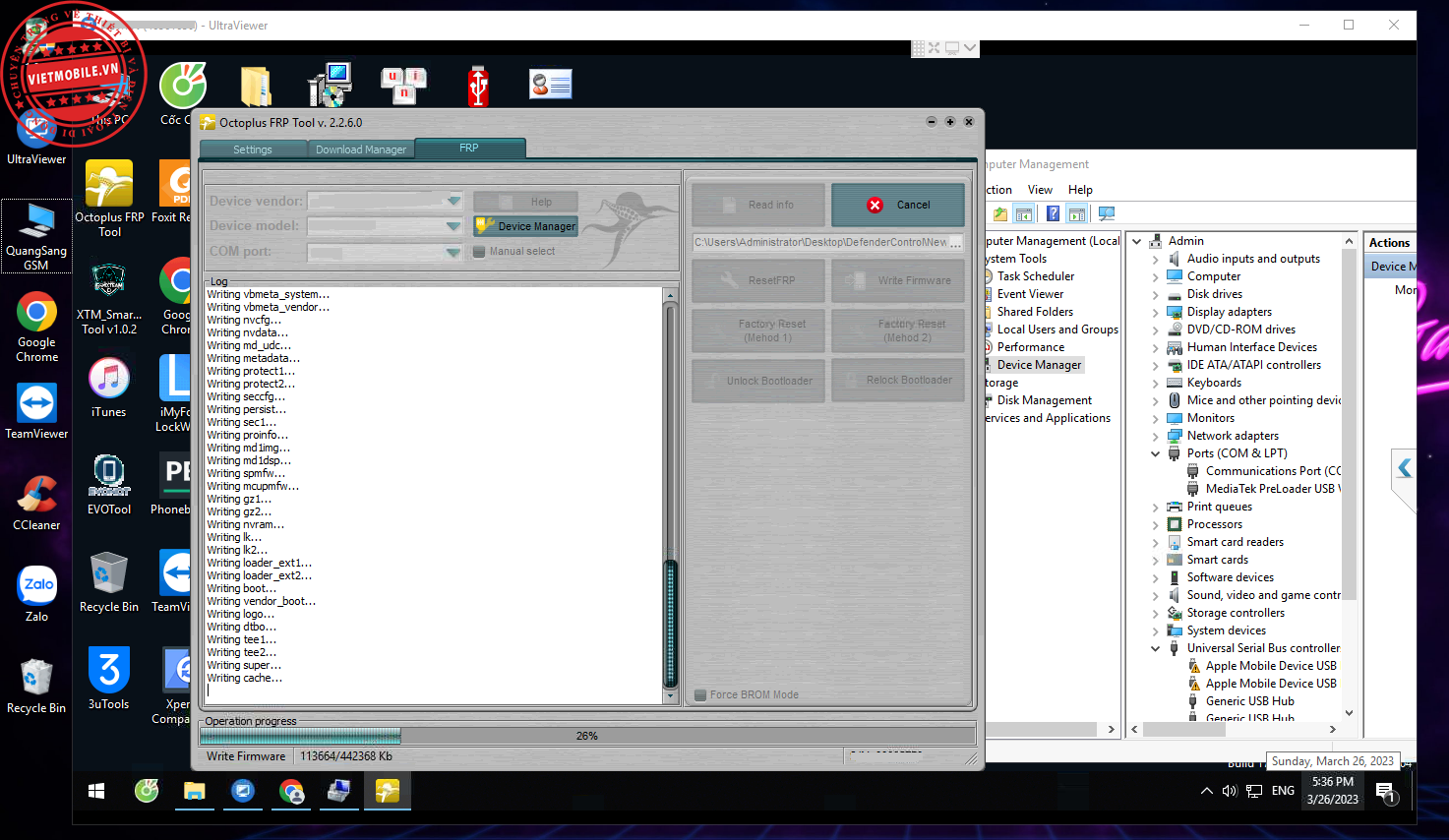Open Recycle Bin next to TeamViewer shortcut
Screen dimensions: 1449x840
tap(109, 582)
